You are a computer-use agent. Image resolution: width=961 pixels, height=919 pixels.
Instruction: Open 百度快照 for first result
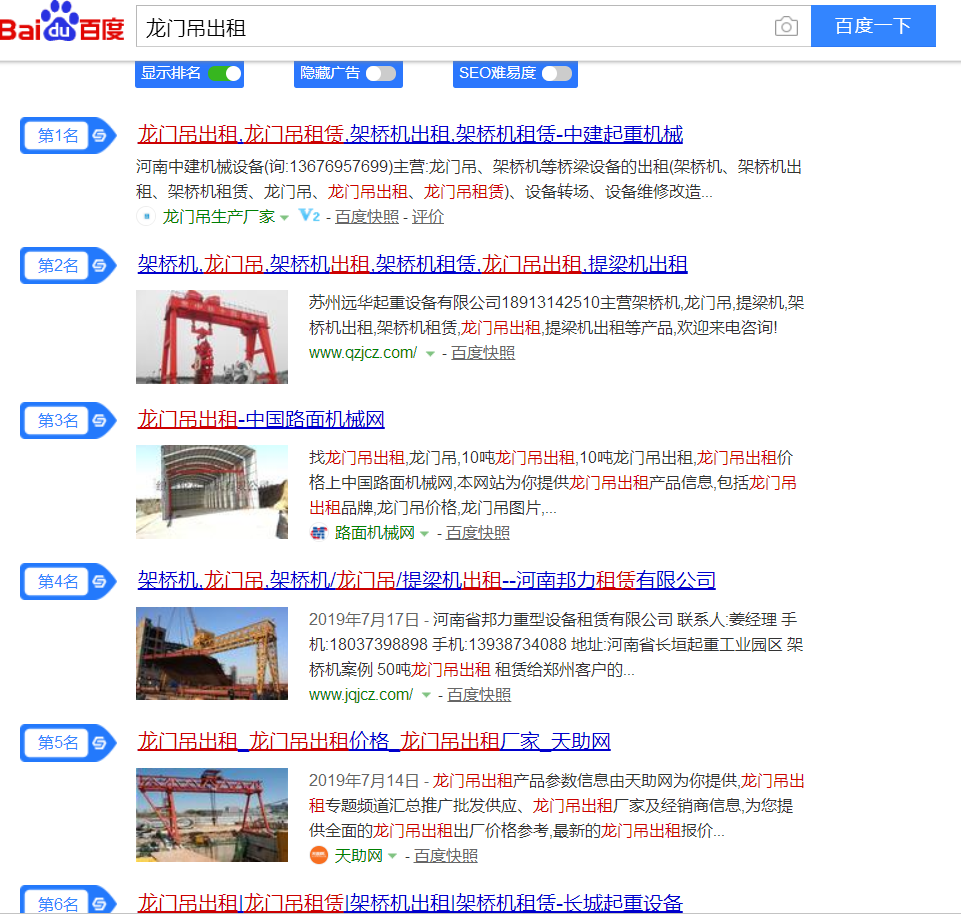[x=367, y=217]
